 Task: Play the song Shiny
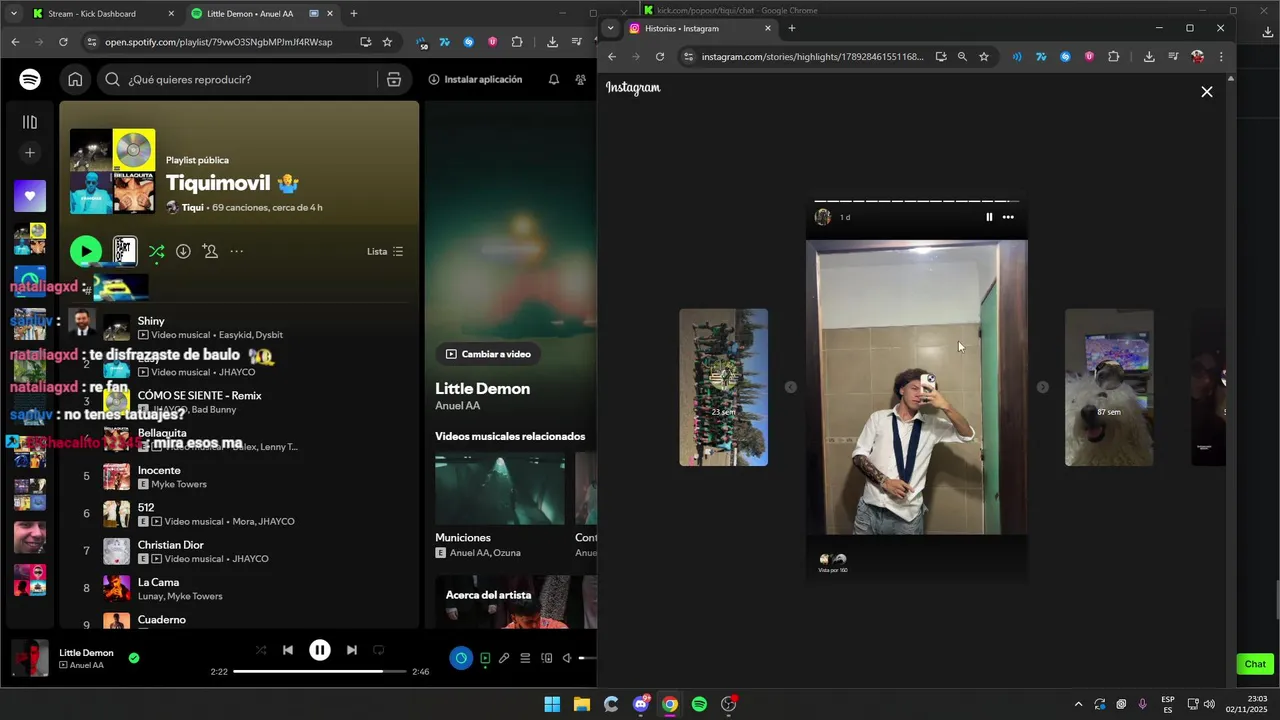[151, 321]
